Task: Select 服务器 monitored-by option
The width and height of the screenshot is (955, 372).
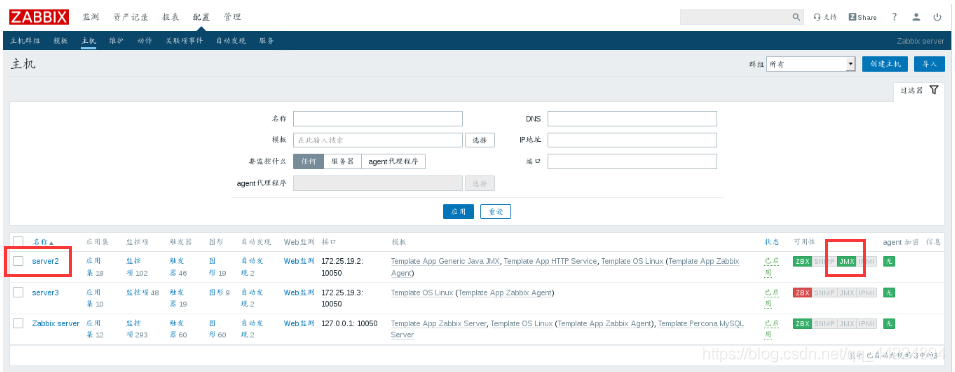Action: [x=342, y=161]
